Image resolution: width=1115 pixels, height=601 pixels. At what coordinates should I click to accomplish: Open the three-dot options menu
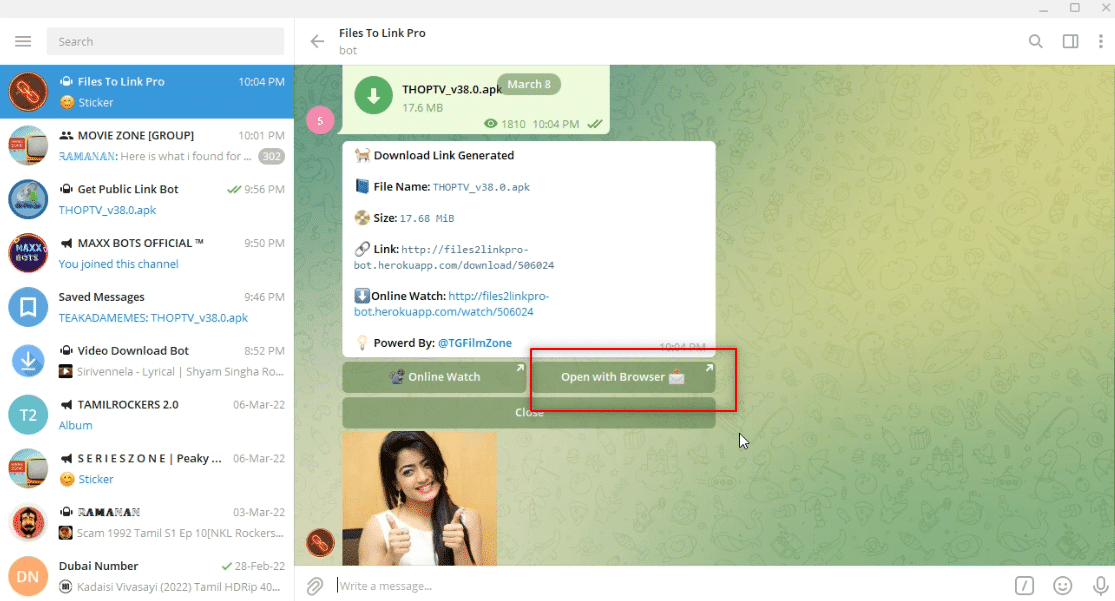pos(1103,41)
